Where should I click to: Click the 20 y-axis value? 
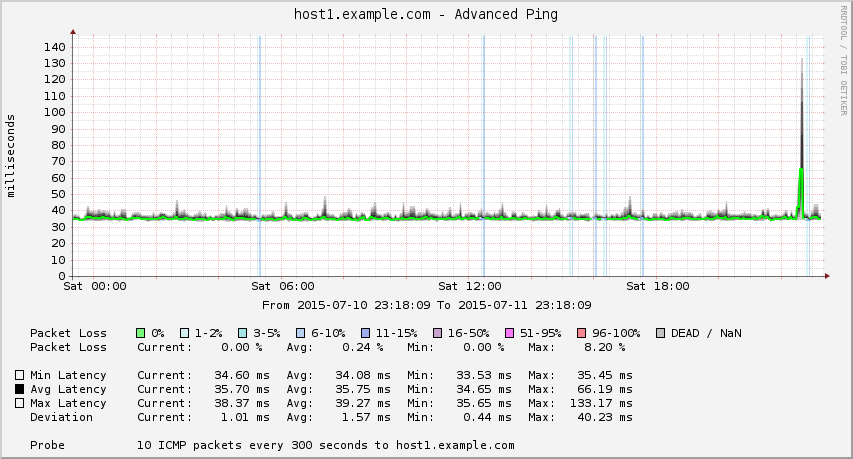(x=58, y=244)
